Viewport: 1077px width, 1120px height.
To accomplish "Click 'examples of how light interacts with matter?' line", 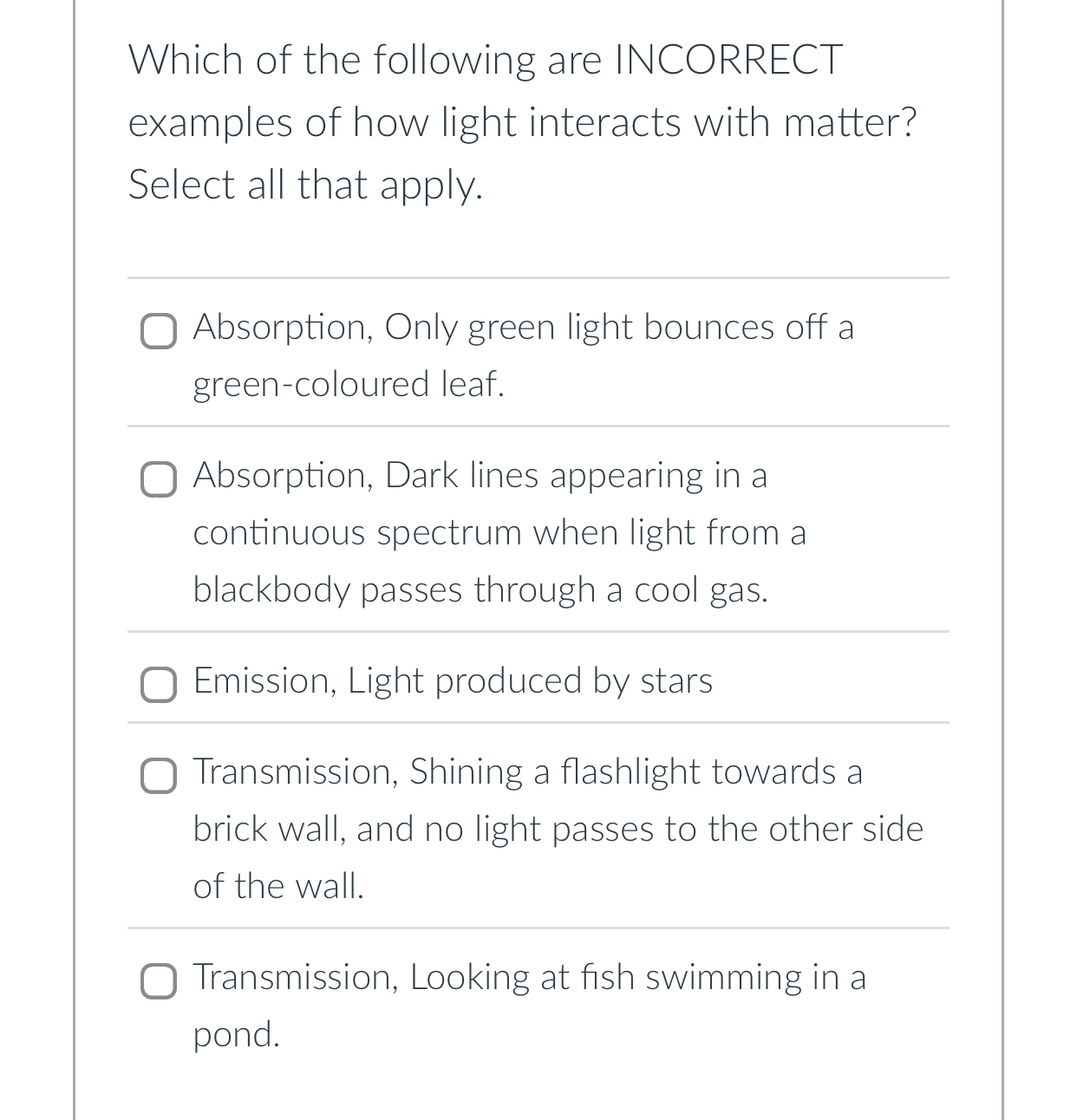I will tap(522, 122).
